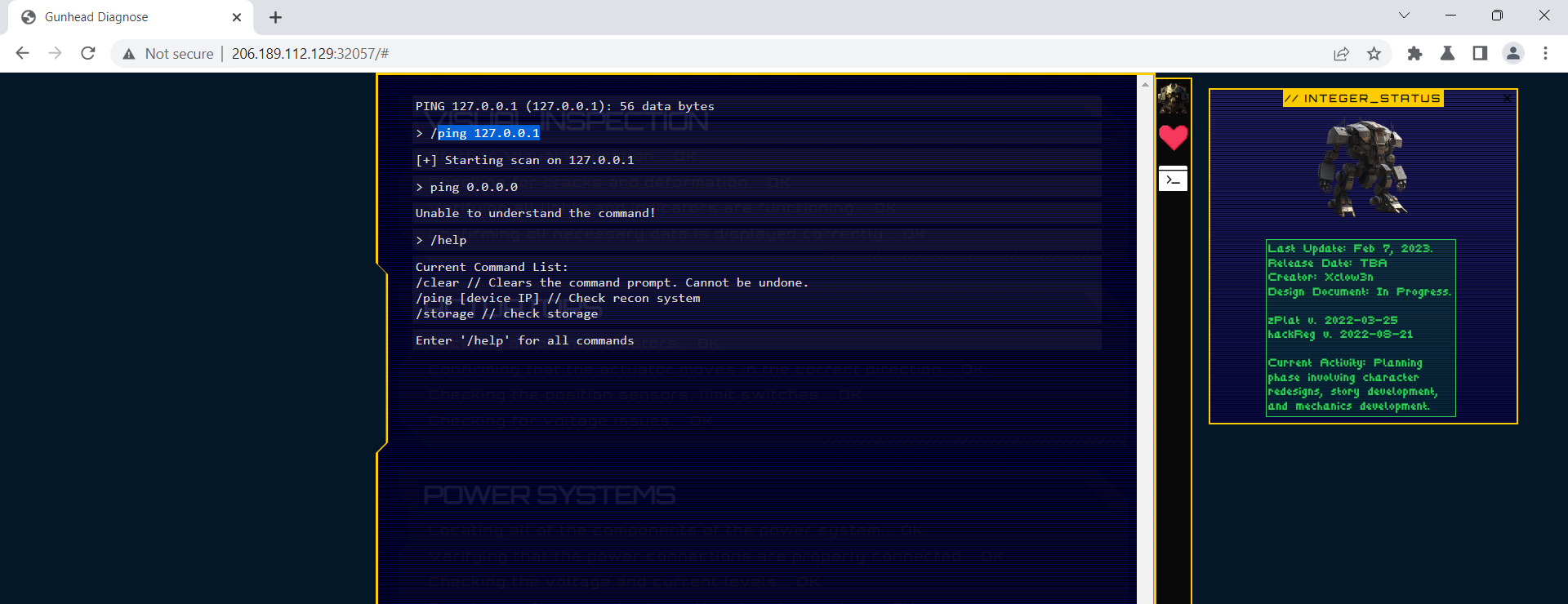Click the pixel heart icon in sidebar
This screenshot has width=1568, height=604.
point(1174,137)
